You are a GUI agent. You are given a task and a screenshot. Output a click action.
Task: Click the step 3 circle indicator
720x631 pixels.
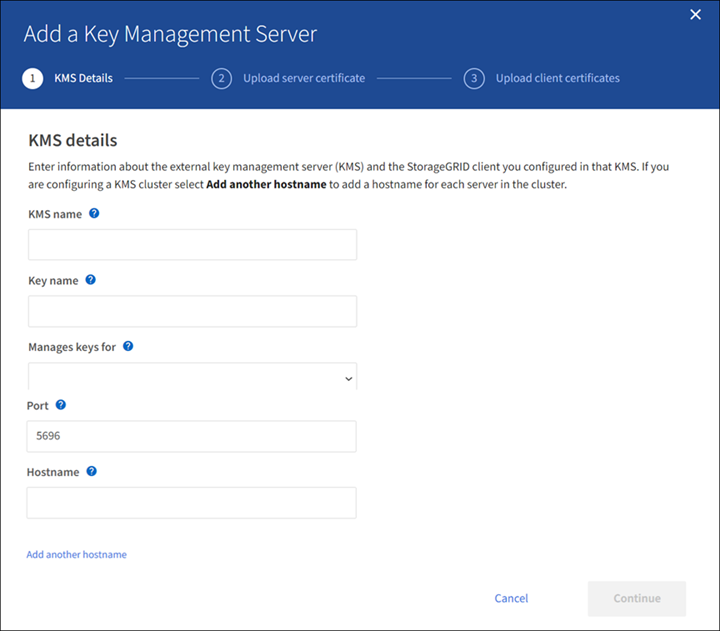tap(474, 78)
